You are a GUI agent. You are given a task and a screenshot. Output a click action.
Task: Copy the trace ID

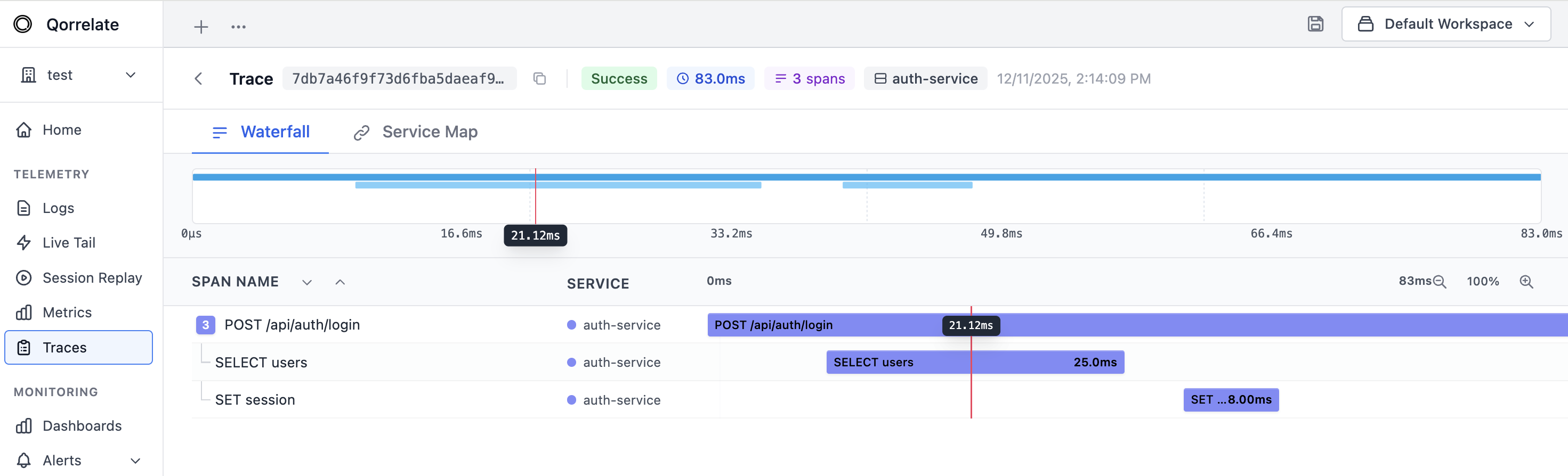[x=539, y=78]
